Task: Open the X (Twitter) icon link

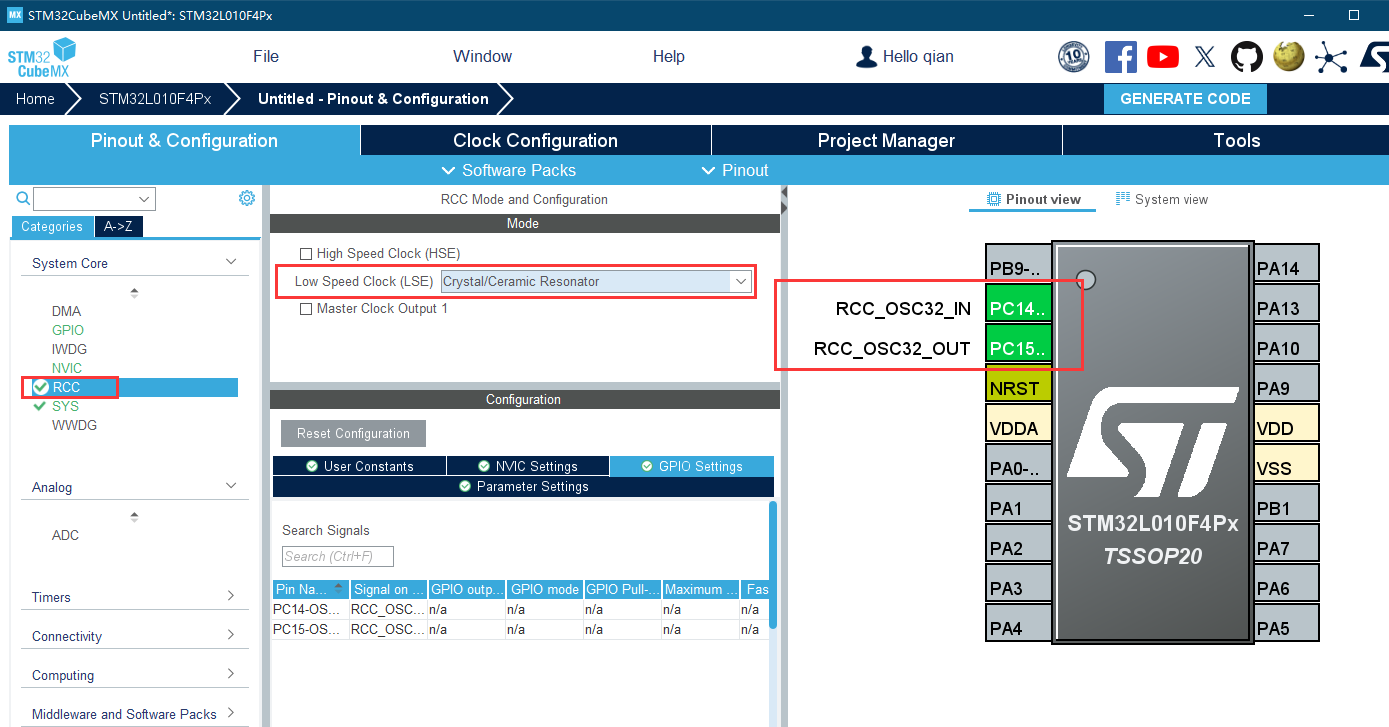Action: pyautogui.click(x=1205, y=57)
